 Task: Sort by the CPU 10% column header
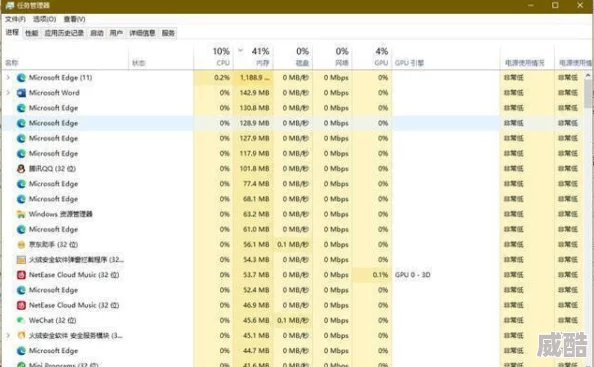pos(213,57)
